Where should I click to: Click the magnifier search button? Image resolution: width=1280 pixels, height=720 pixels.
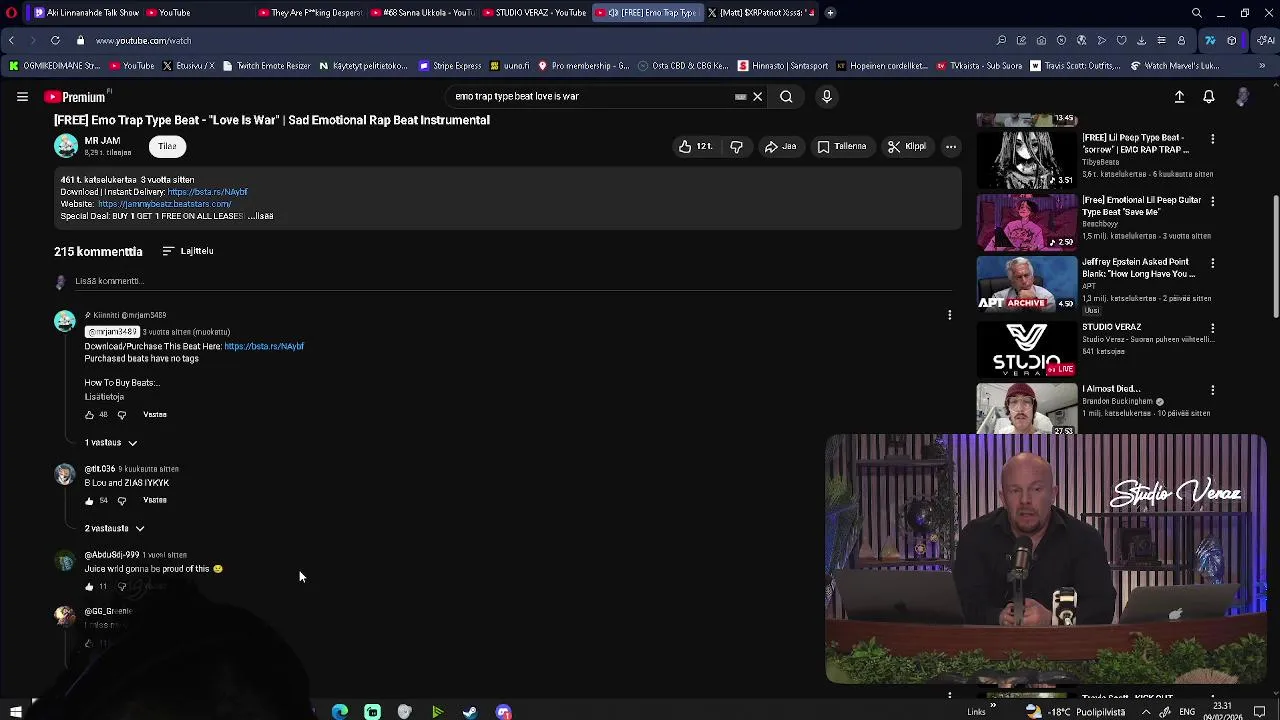786,97
